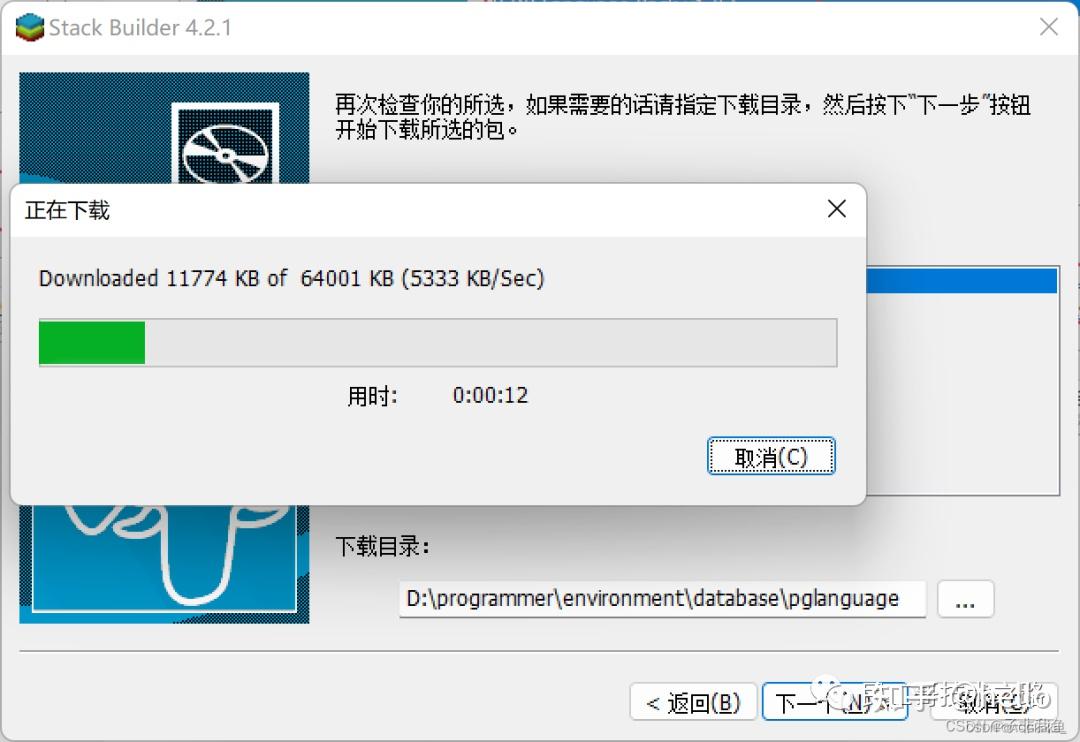Click the Downloaded size status text
Viewport: 1080px width, 742px height.
[x=290, y=279]
